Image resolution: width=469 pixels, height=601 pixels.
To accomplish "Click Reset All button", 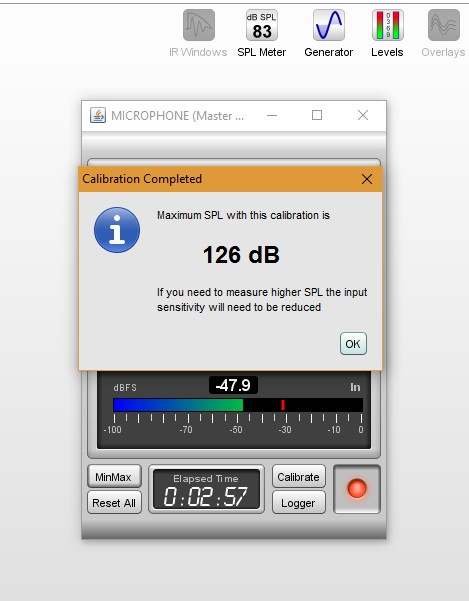I will click(114, 502).
